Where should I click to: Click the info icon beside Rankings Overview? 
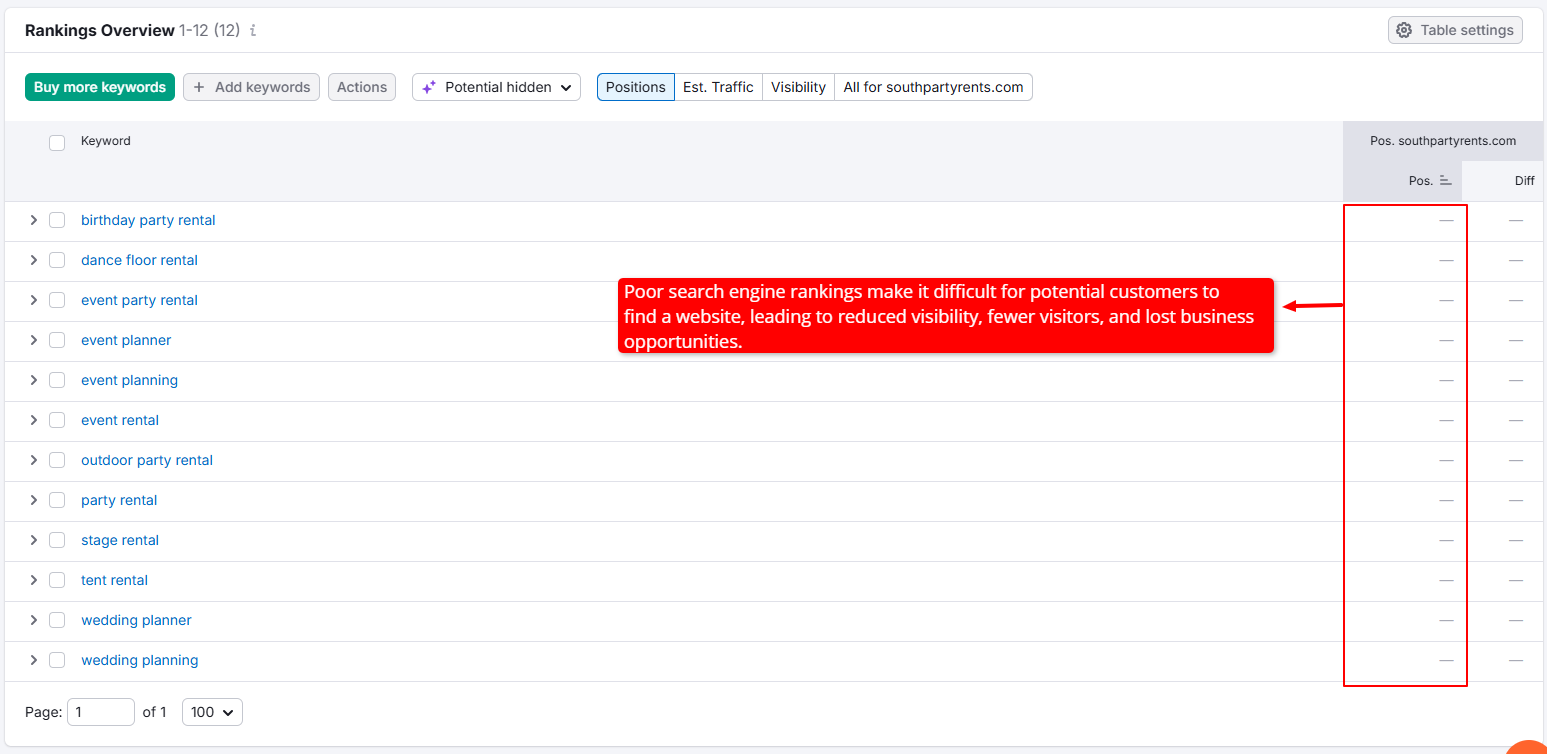pos(253,31)
